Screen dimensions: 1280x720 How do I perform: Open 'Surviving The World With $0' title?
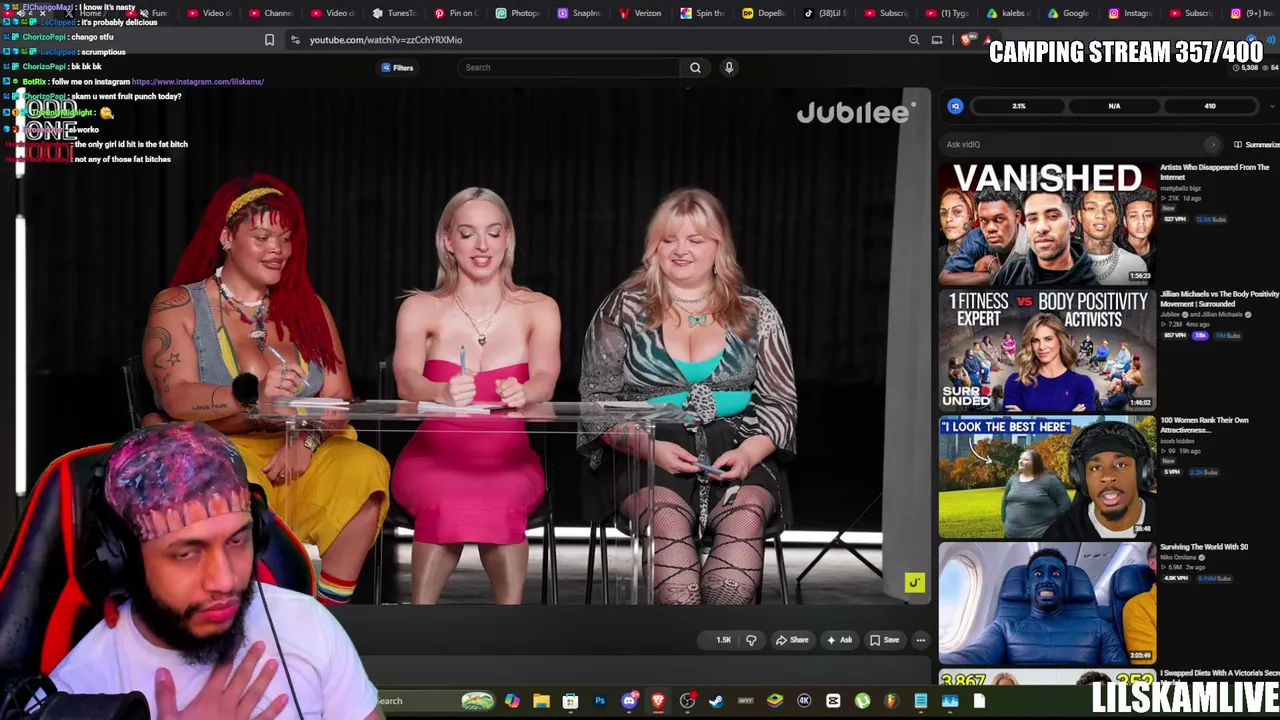1204,547
